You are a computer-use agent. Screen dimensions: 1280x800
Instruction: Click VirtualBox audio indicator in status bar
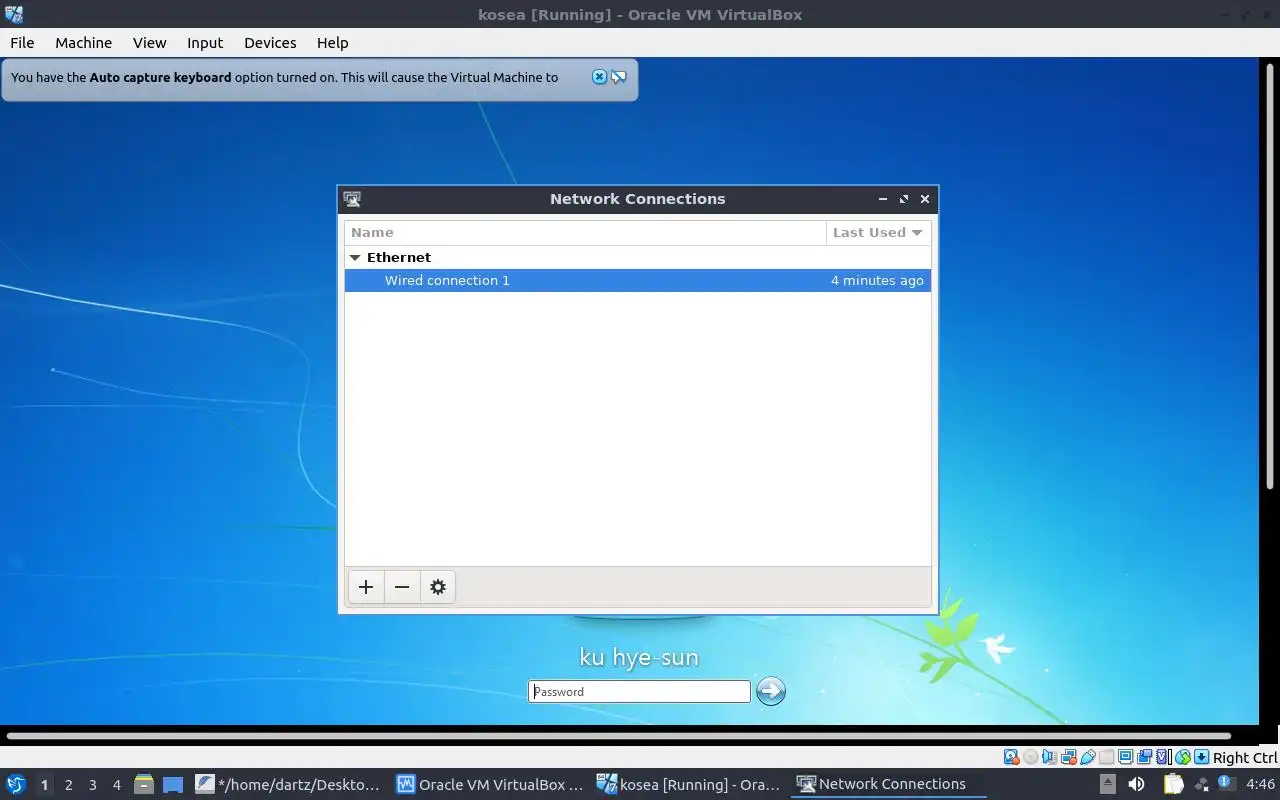coord(1050,757)
